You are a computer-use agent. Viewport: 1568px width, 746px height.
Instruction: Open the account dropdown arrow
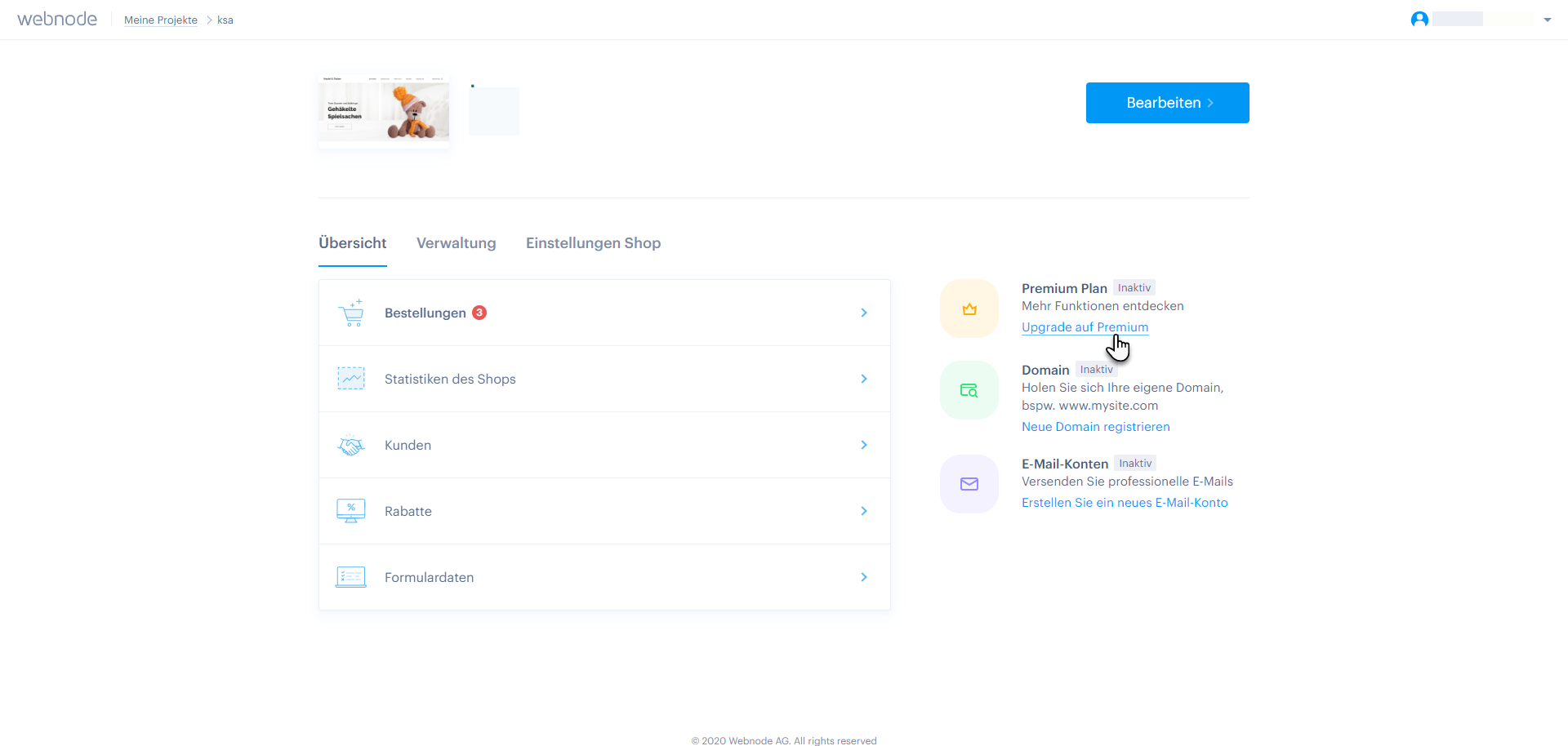(1548, 20)
